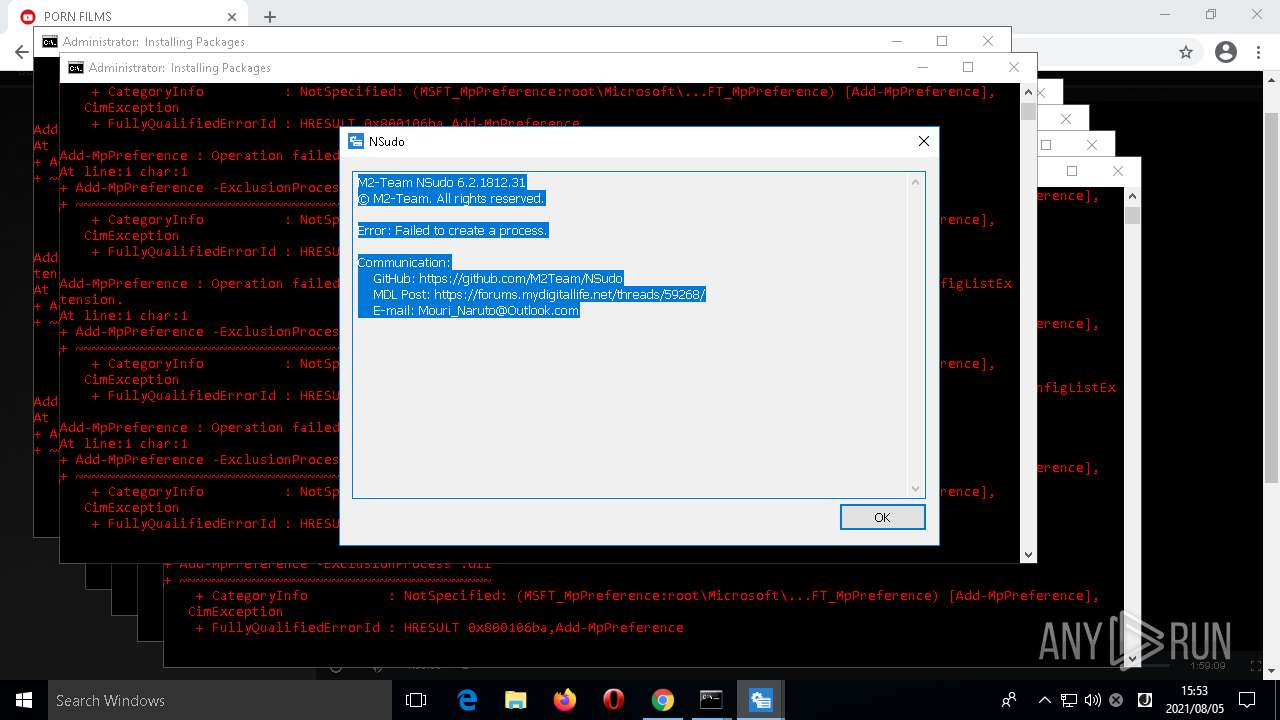This screenshot has height=720, width=1280.
Task: Click the input method tray icon
Action: [x=1145, y=700]
